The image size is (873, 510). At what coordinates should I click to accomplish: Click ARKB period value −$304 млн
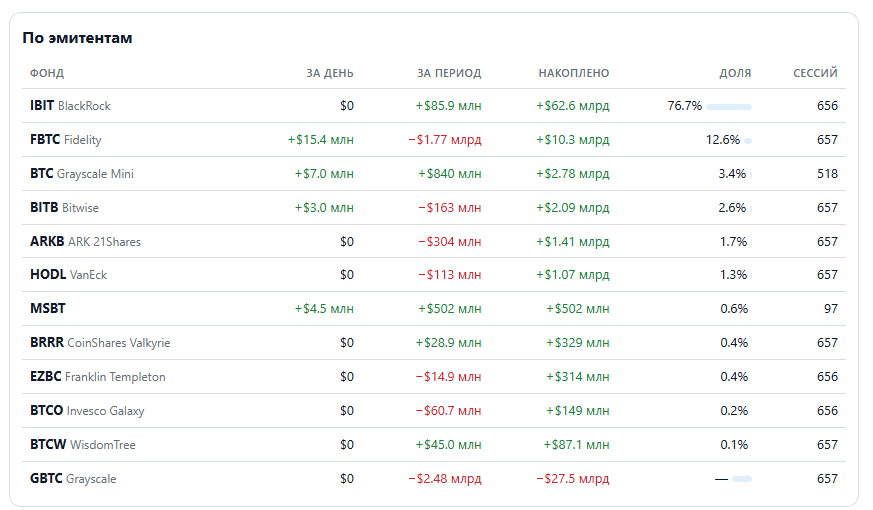point(450,242)
